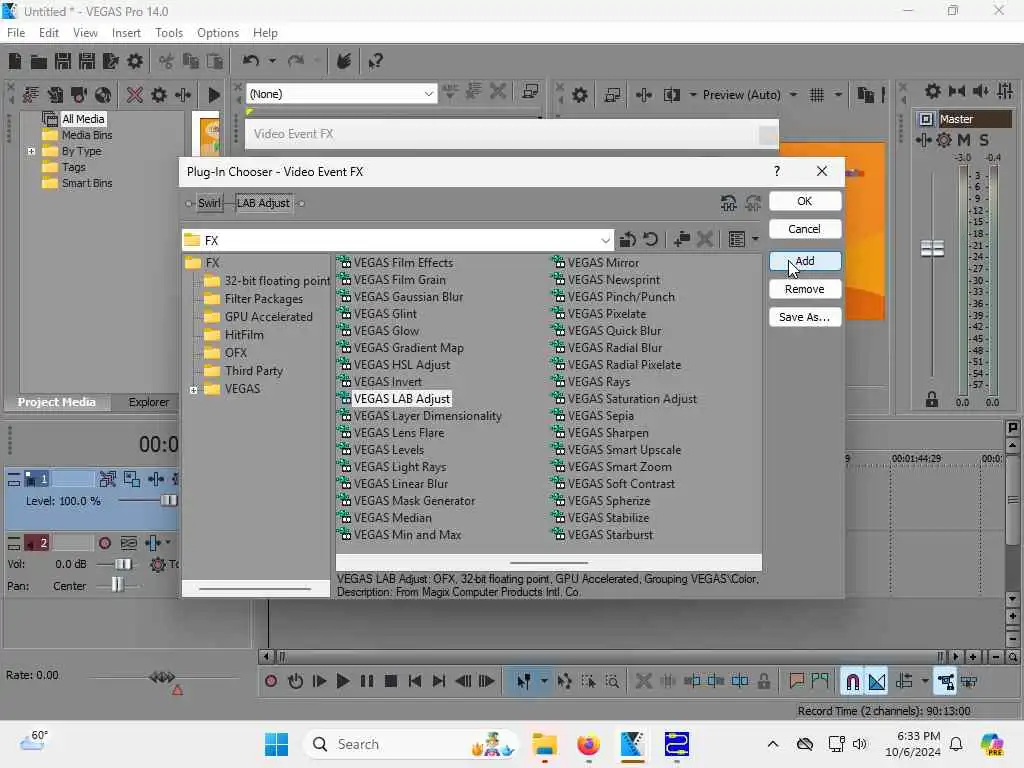Select LAB Adjust plug-in in chain
This screenshot has height=768, width=1024.
pos(263,203)
